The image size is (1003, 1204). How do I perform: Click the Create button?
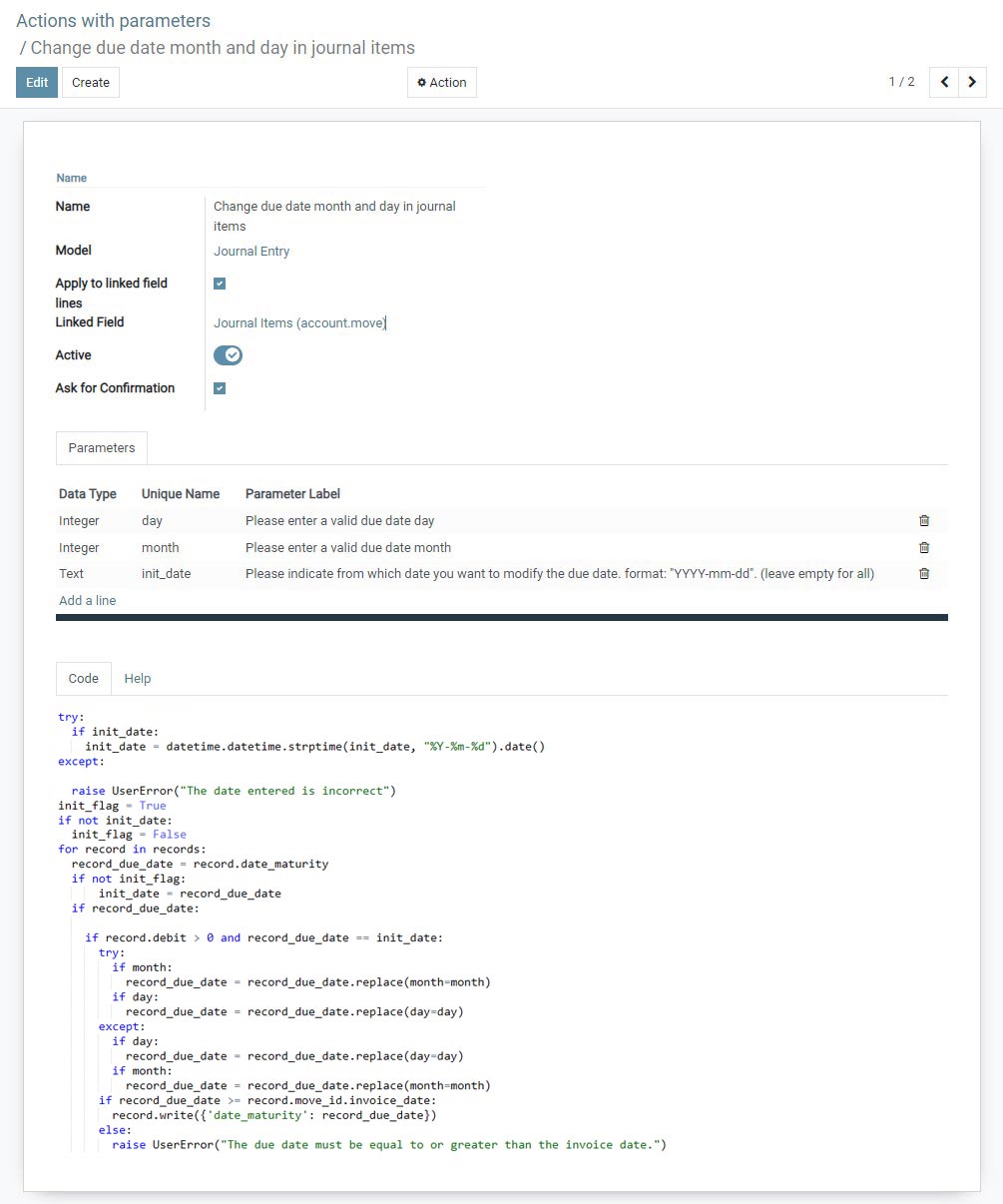91,82
